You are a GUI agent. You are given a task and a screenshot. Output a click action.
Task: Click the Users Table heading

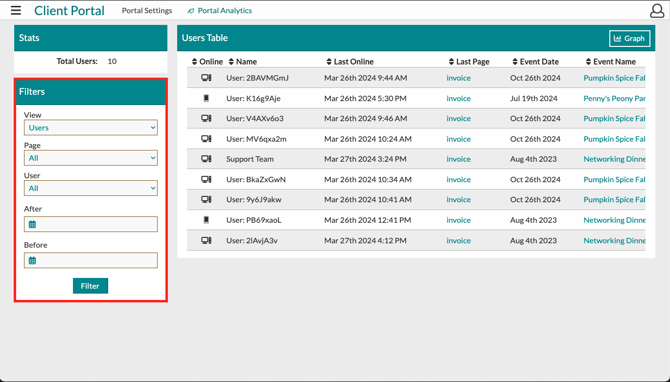(205, 38)
